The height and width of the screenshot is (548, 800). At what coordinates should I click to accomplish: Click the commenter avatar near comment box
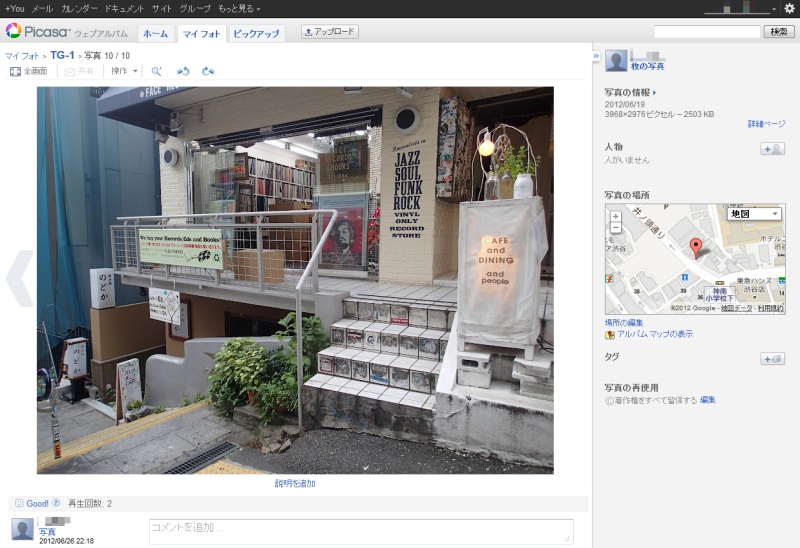click(x=22, y=529)
